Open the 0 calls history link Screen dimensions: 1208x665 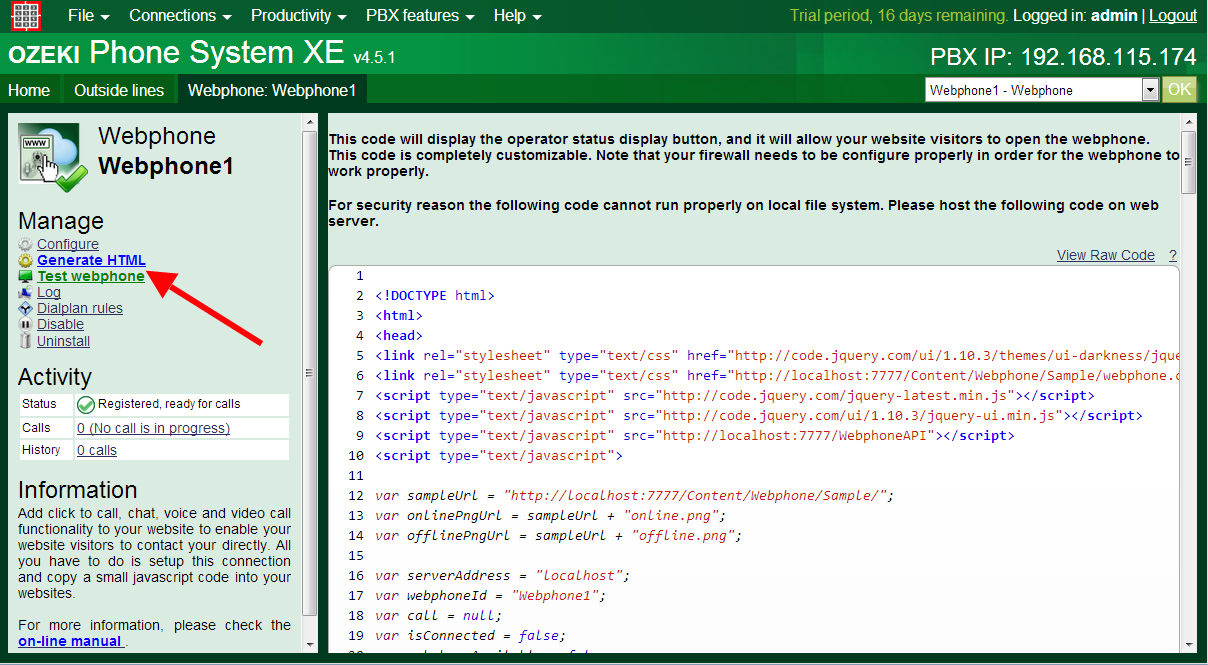tap(97, 450)
